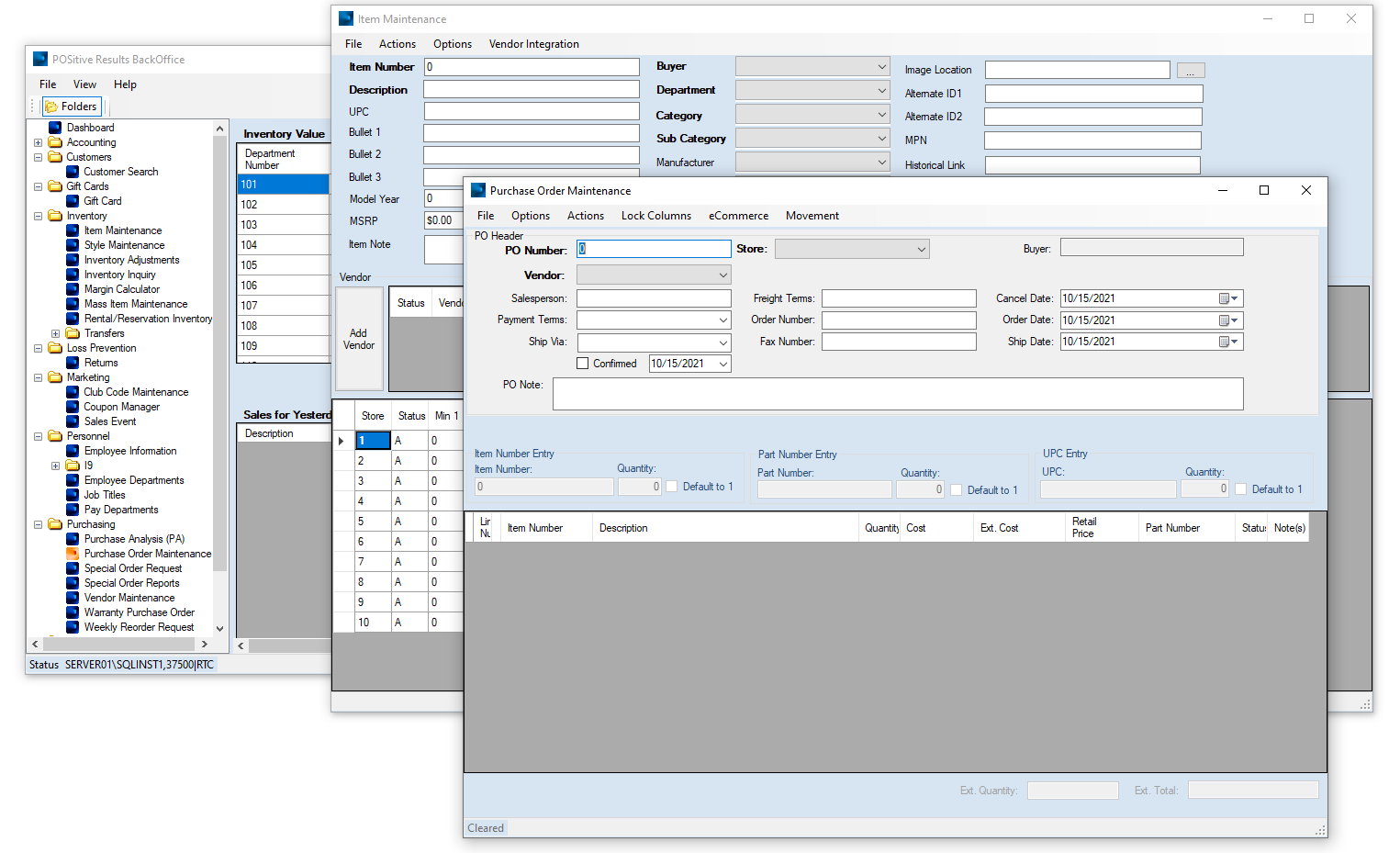Viewport: 1400px width, 853px height.
Task: Enable the Confirmed checkbox
Action: point(582,364)
